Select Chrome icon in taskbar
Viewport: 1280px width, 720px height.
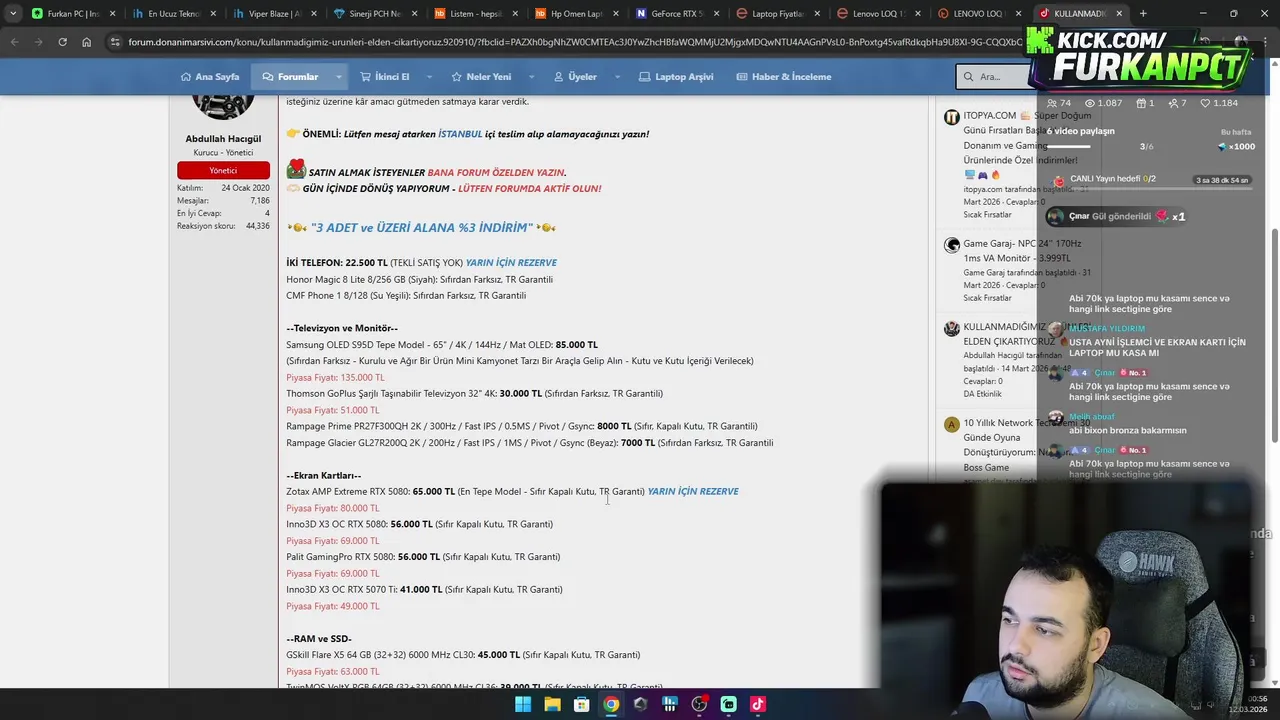611,704
